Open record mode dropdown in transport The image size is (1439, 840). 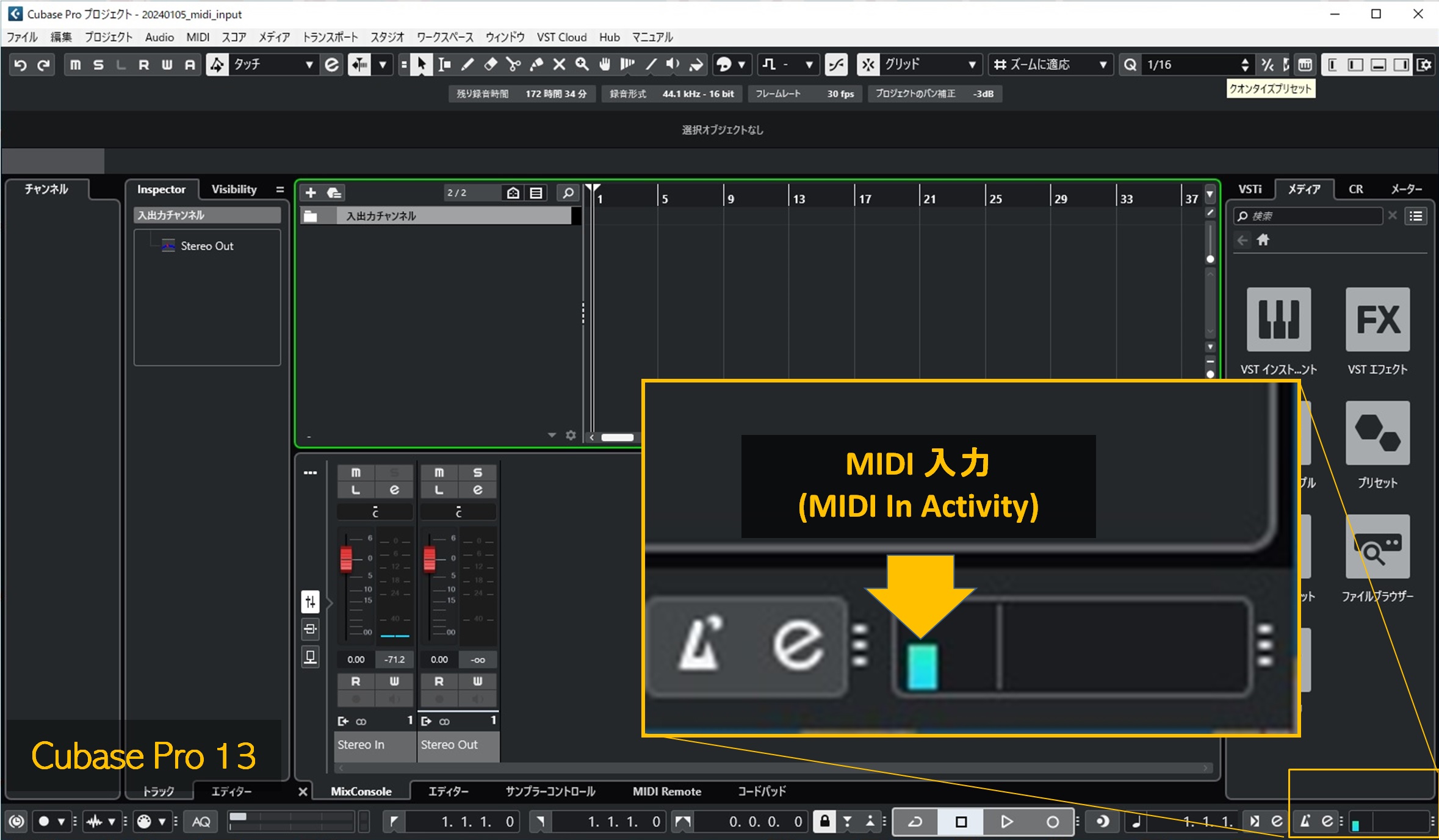pos(61,822)
